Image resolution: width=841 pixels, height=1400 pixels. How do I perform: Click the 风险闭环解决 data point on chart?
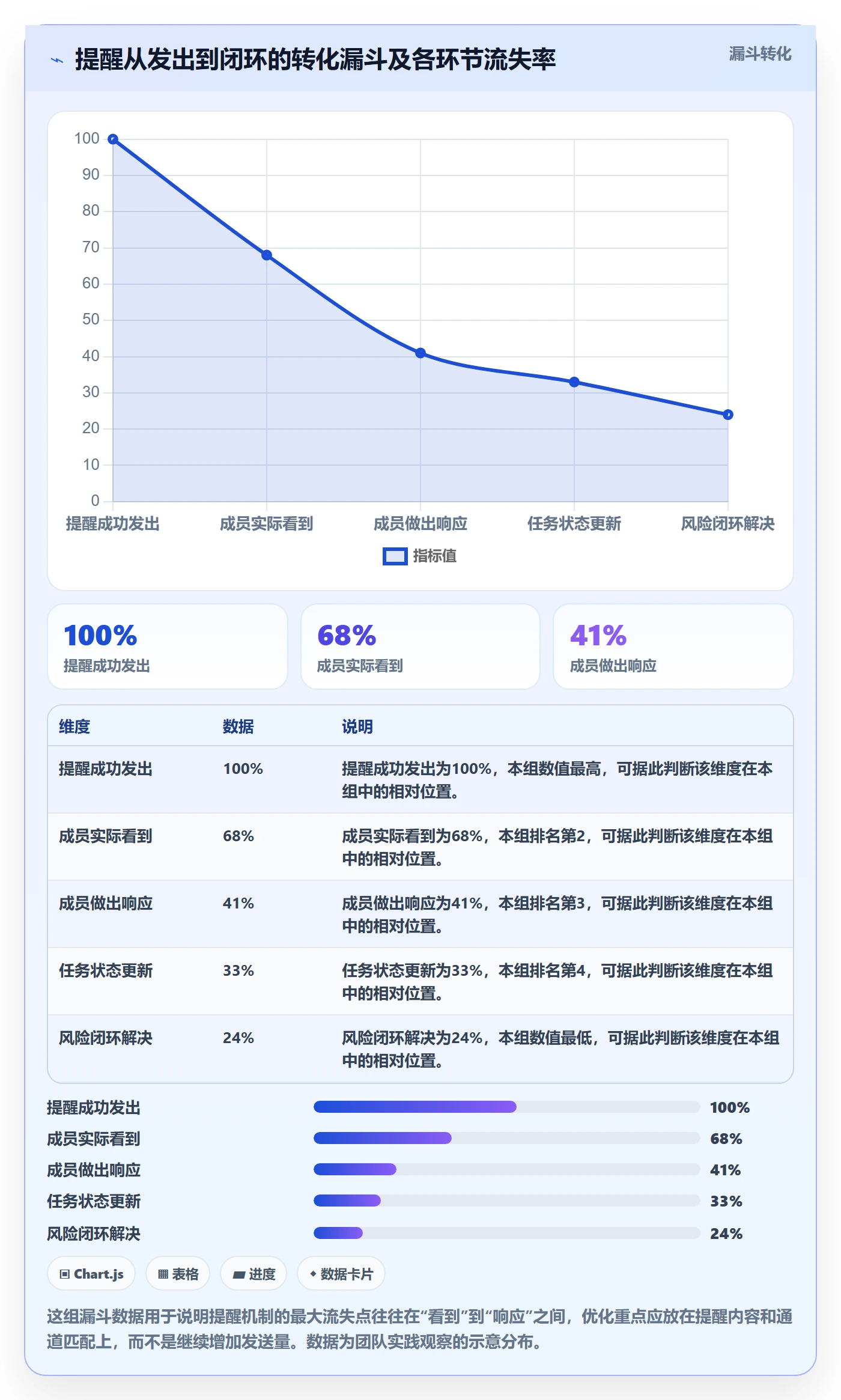click(728, 415)
